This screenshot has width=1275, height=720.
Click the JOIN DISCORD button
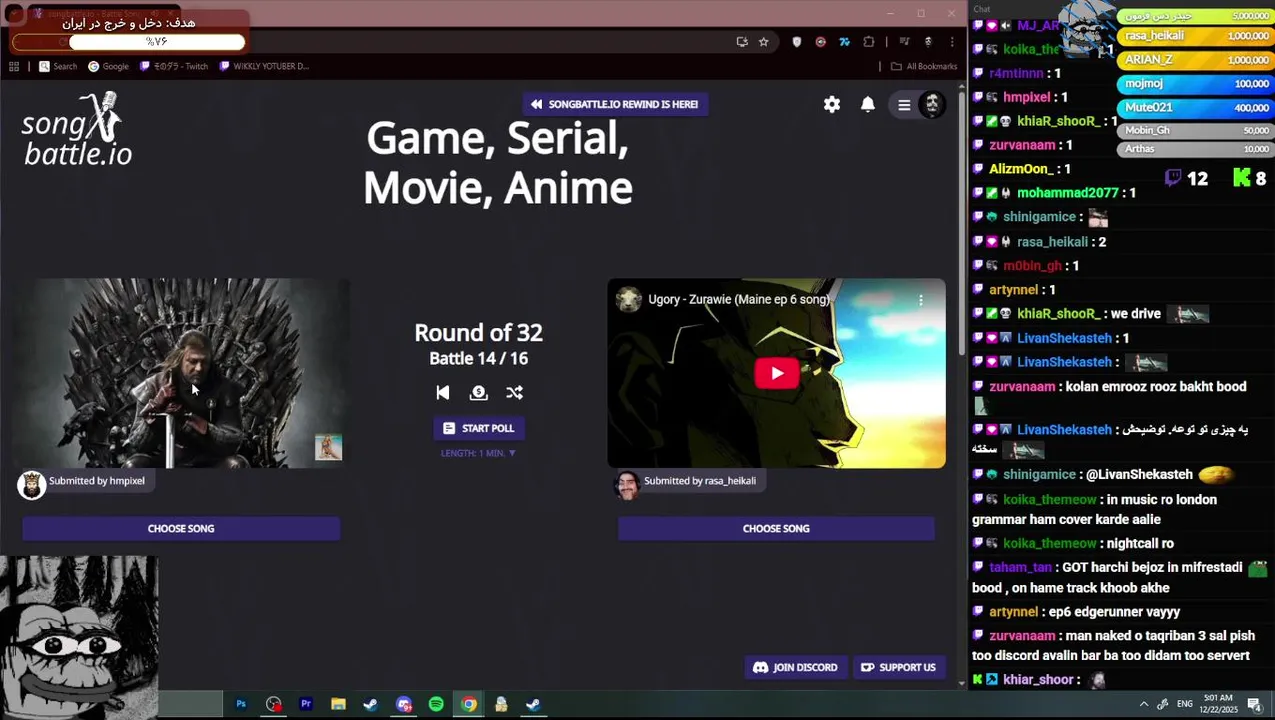[x=795, y=667]
